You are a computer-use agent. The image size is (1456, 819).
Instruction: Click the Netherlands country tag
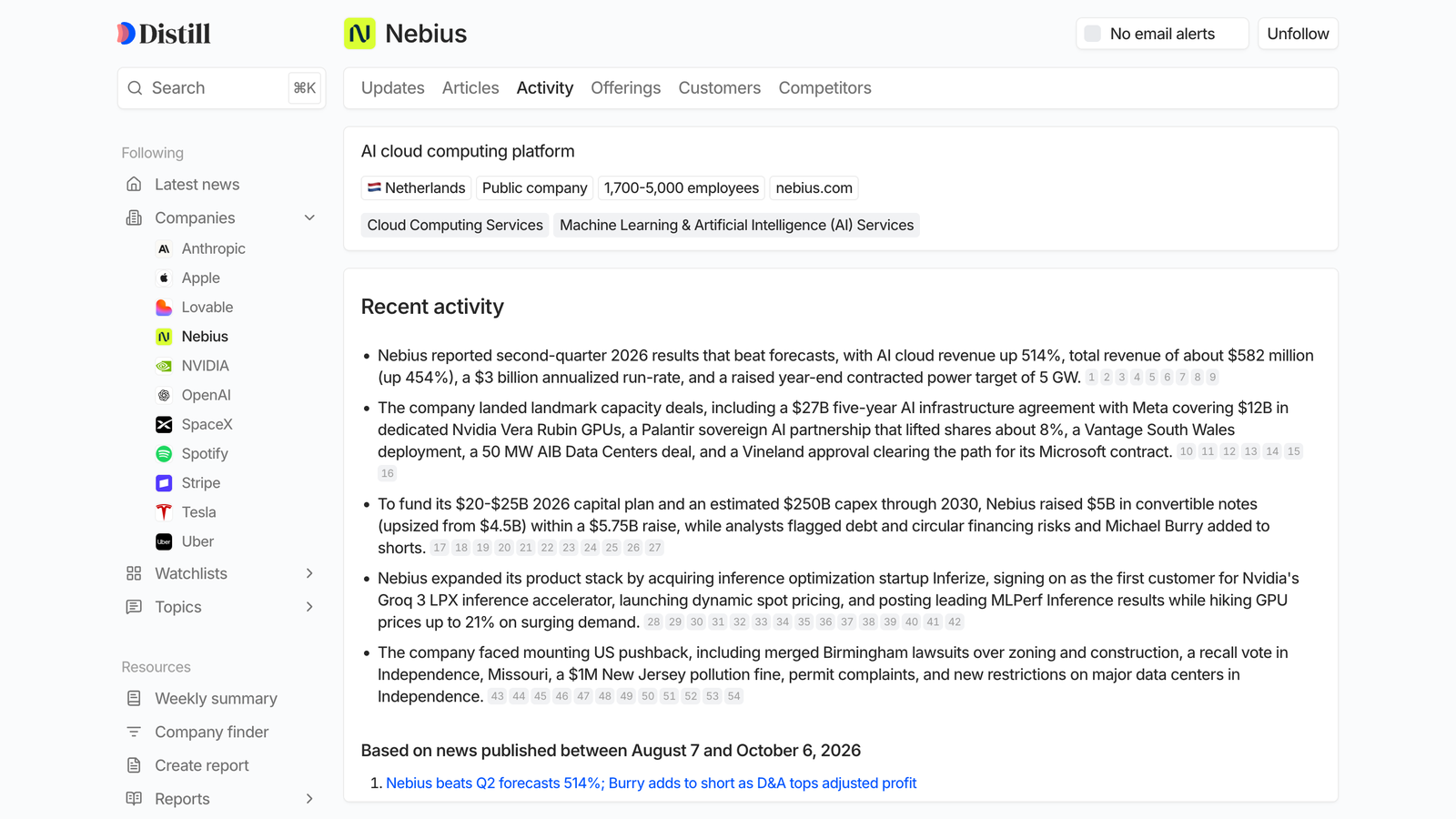[x=416, y=188]
